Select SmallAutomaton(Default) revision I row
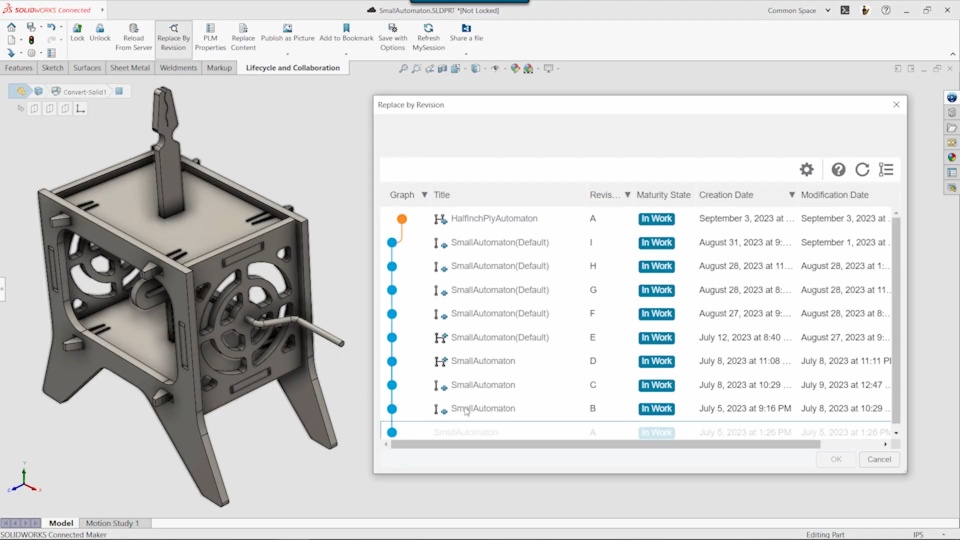The width and height of the screenshot is (960, 540). coord(636,242)
